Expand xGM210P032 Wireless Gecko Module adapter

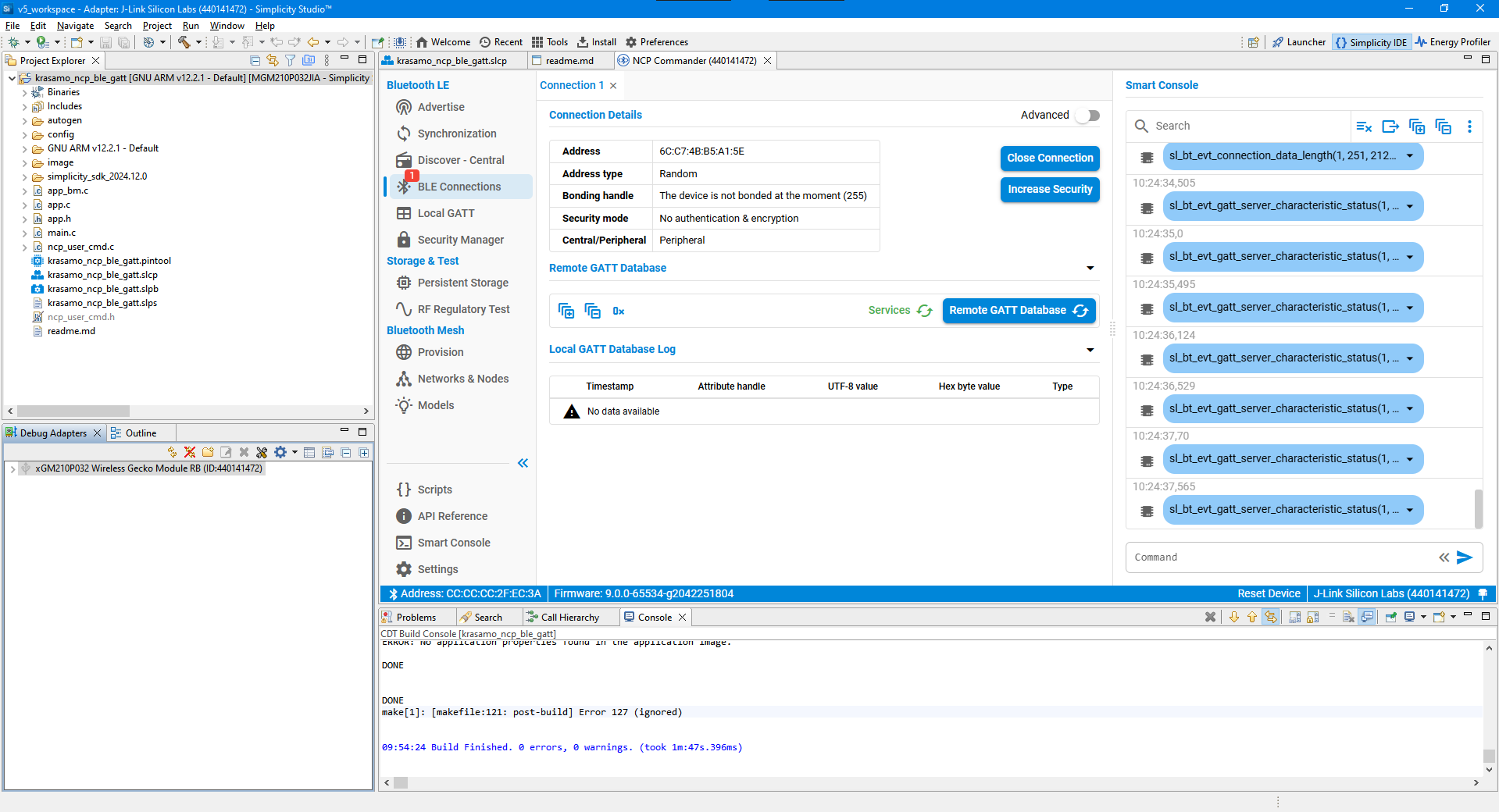tap(12, 469)
